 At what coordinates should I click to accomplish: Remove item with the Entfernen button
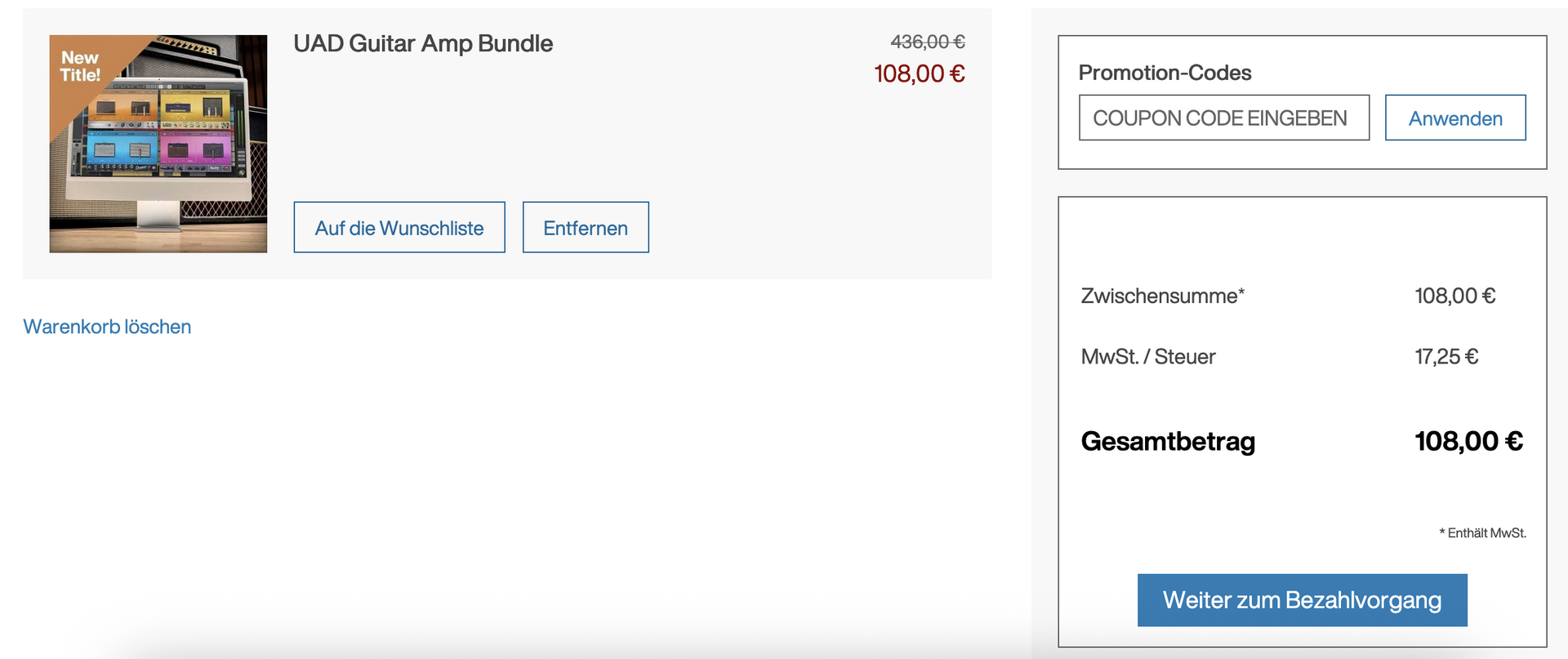tap(586, 227)
